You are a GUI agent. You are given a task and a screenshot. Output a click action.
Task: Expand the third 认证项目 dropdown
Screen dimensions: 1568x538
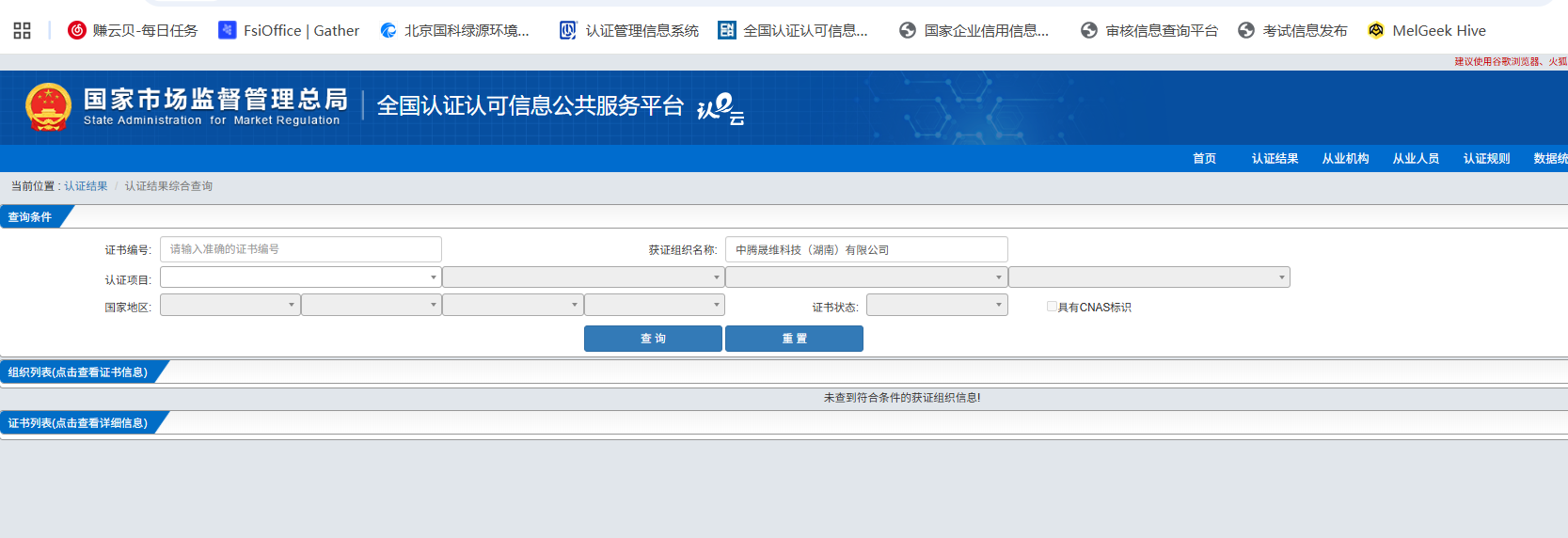(866, 277)
